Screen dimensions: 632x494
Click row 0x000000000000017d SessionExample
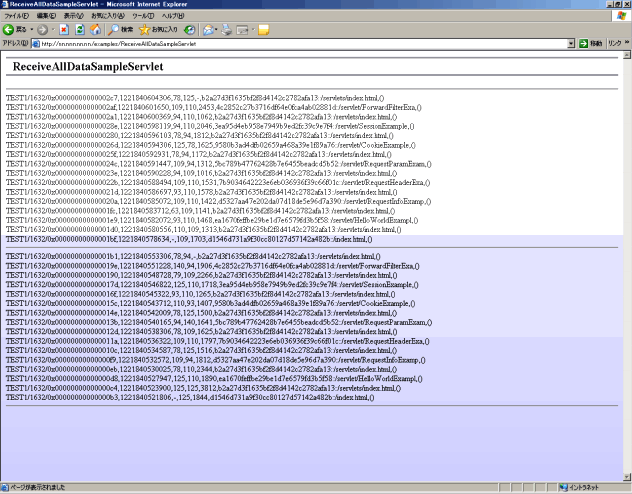[x=212, y=285]
